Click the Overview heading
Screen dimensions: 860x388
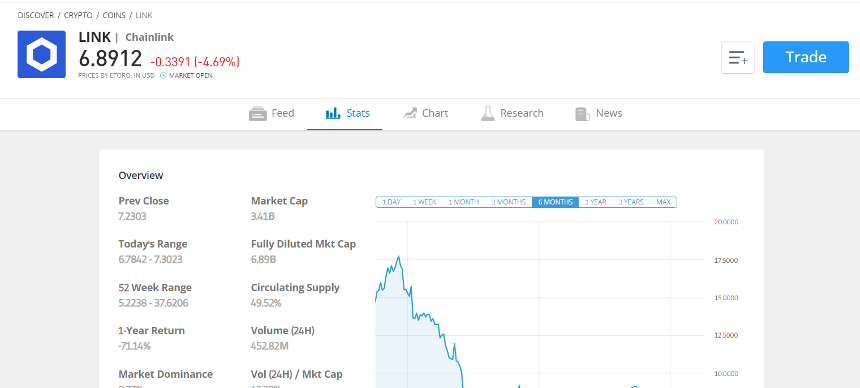click(141, 176)
